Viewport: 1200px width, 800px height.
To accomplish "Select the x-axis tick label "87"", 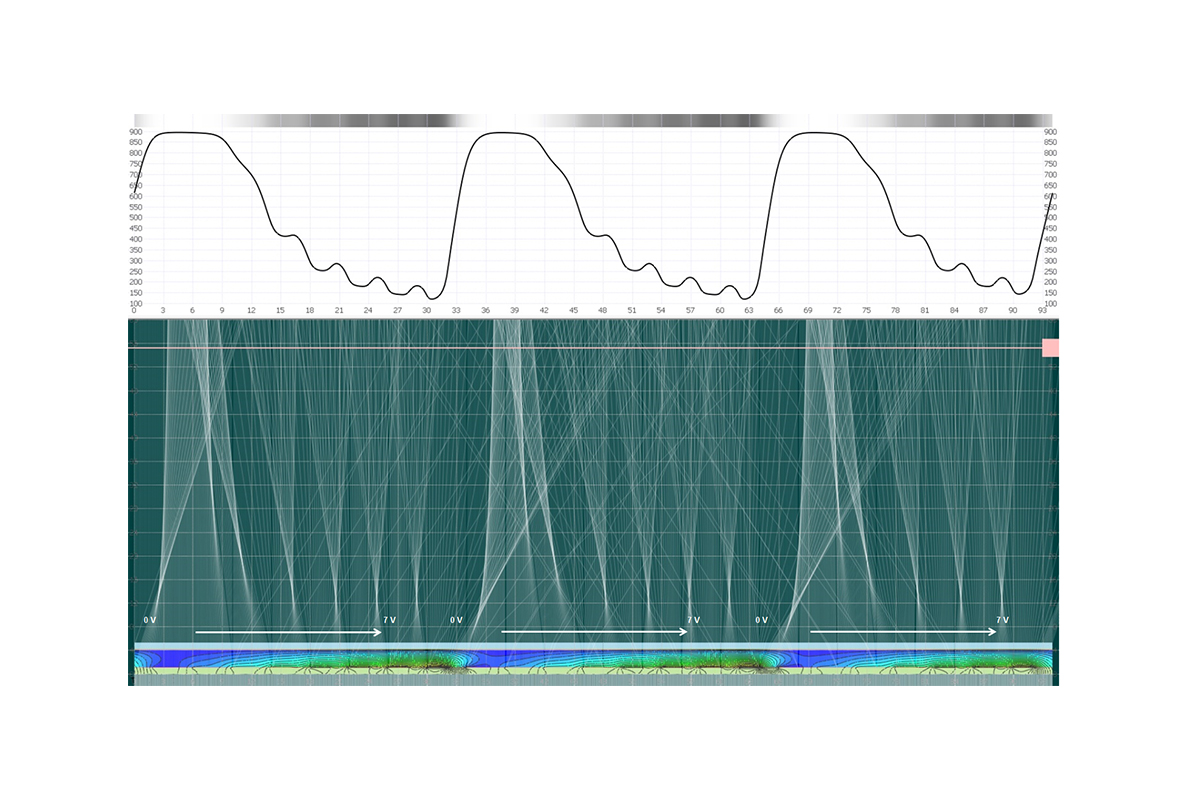I will pyautogui.click(x=984, y=311).
